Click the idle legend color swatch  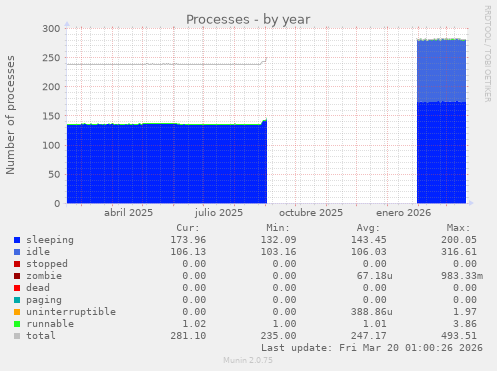point(17,252)
